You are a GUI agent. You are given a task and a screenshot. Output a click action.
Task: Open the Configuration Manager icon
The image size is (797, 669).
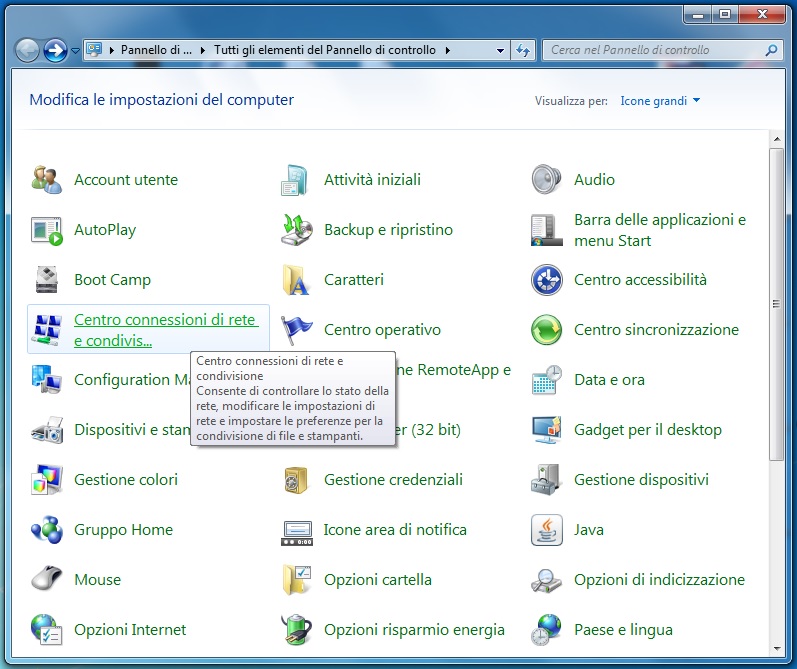click(47, 380)
